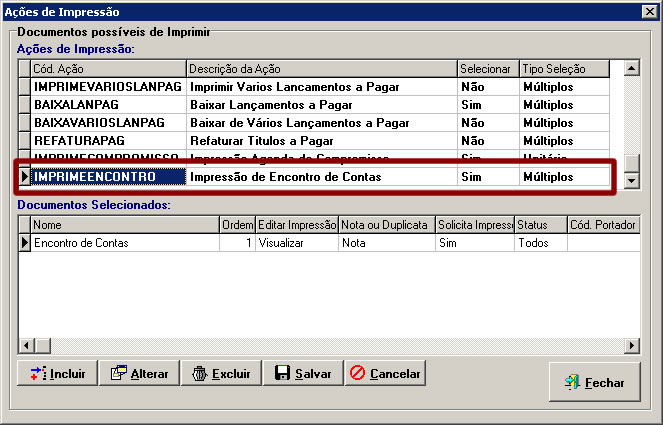Click the Status column header
The height and width of the screenshot is (425, 663).
tap(540, 225)
